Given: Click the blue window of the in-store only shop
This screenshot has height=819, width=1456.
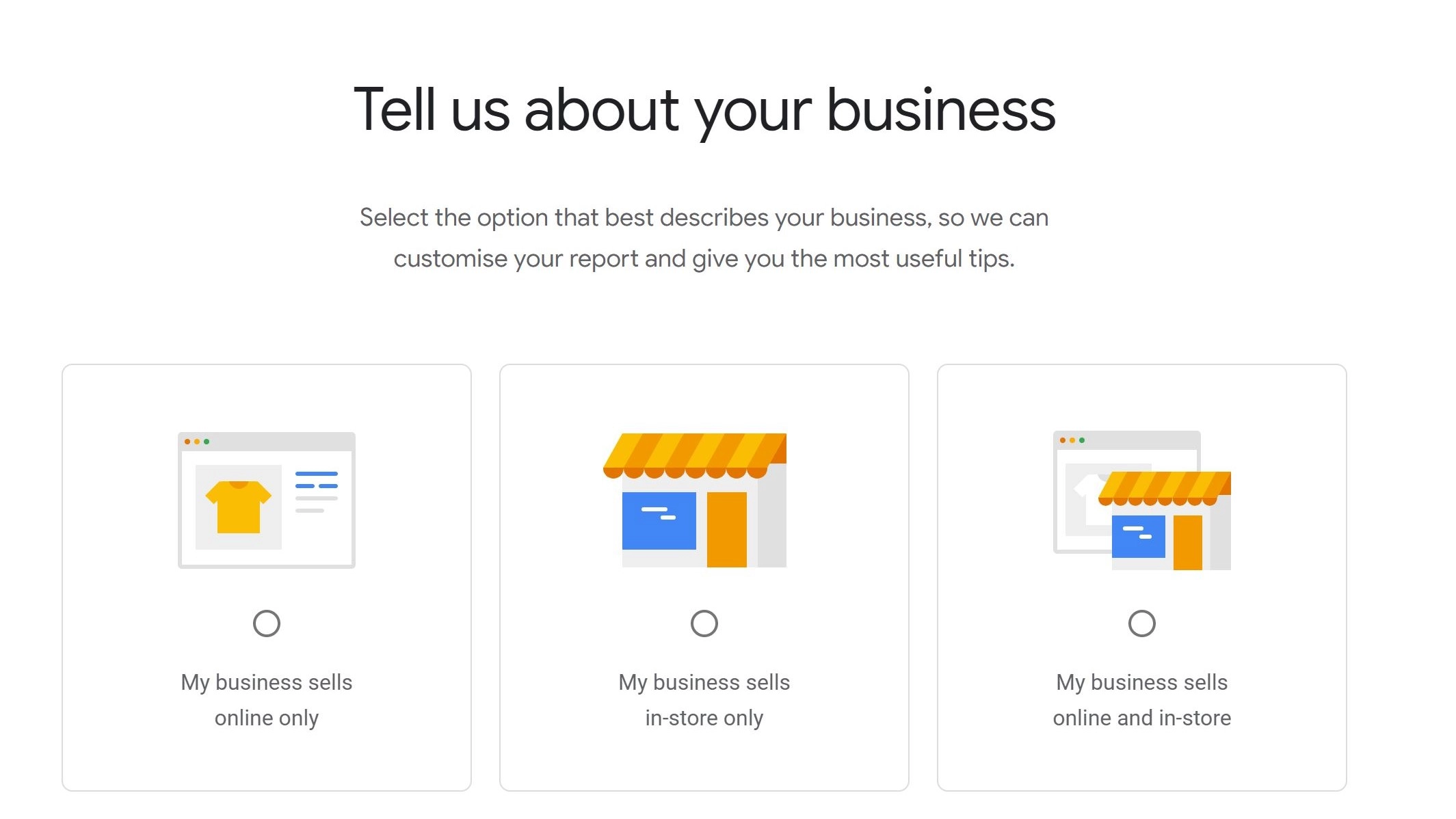Looking at the screenshot, I should 659,520.
